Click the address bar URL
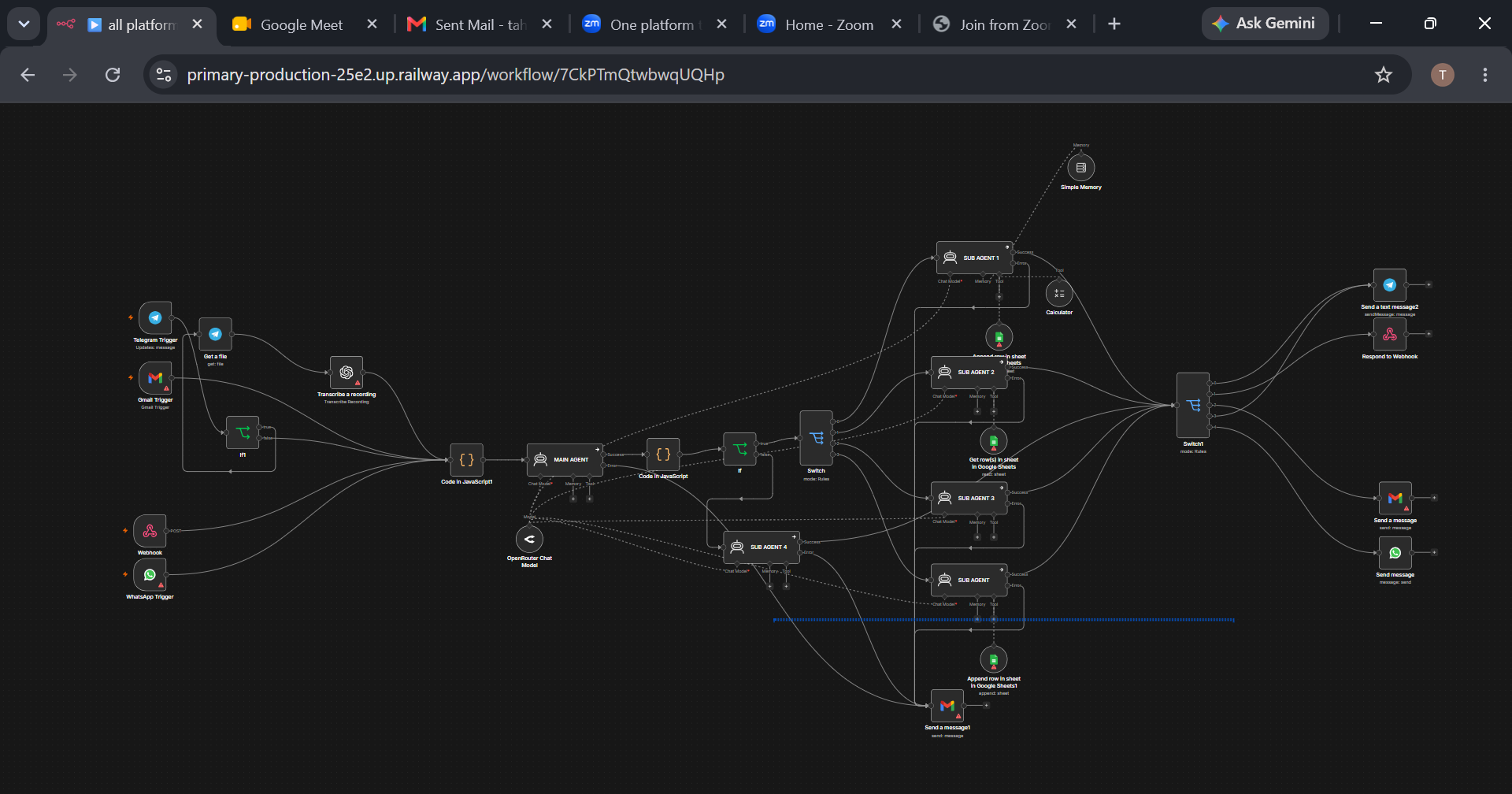Image resolution: width=1512 pixels, height=794 pixels. coord(455,75)
